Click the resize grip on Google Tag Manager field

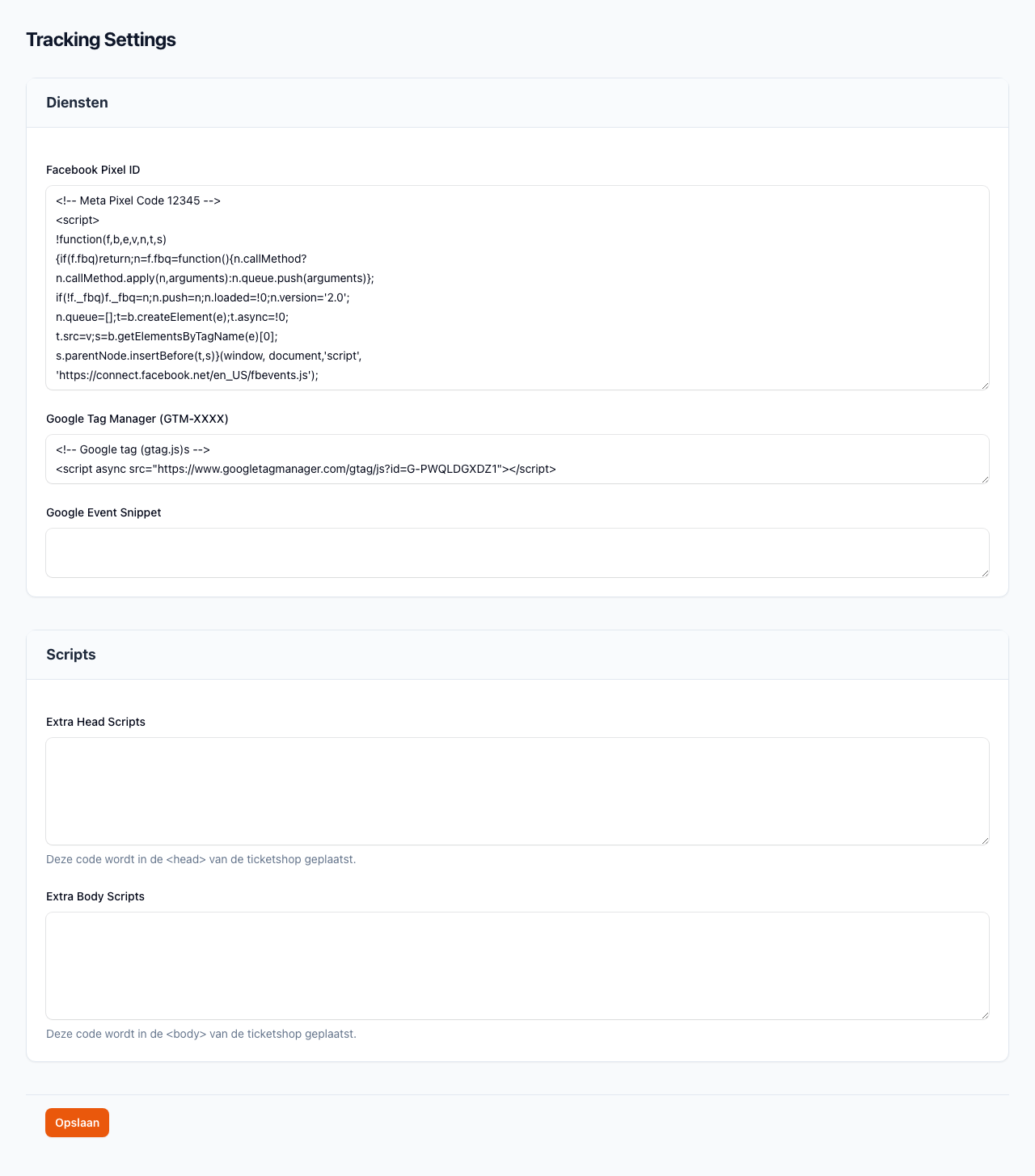click(984, 479)
